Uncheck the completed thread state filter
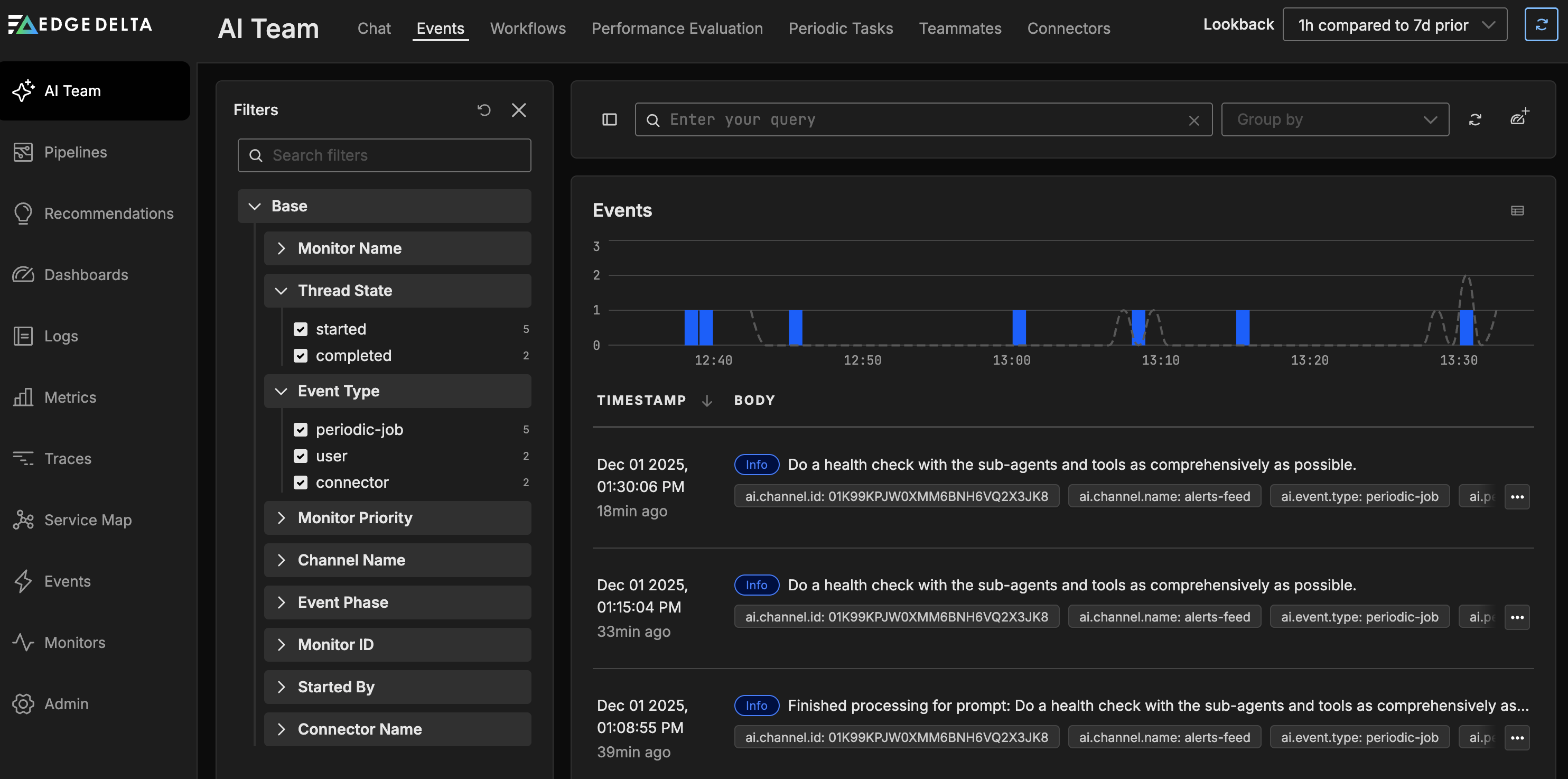 (301, 356)
